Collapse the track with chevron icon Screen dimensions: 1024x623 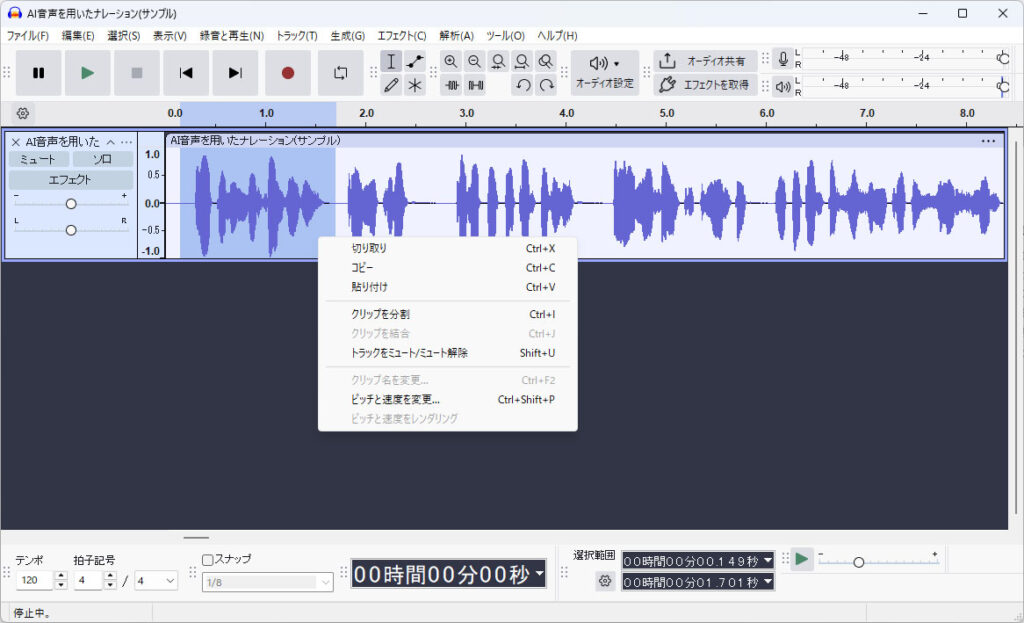(110, 142)
